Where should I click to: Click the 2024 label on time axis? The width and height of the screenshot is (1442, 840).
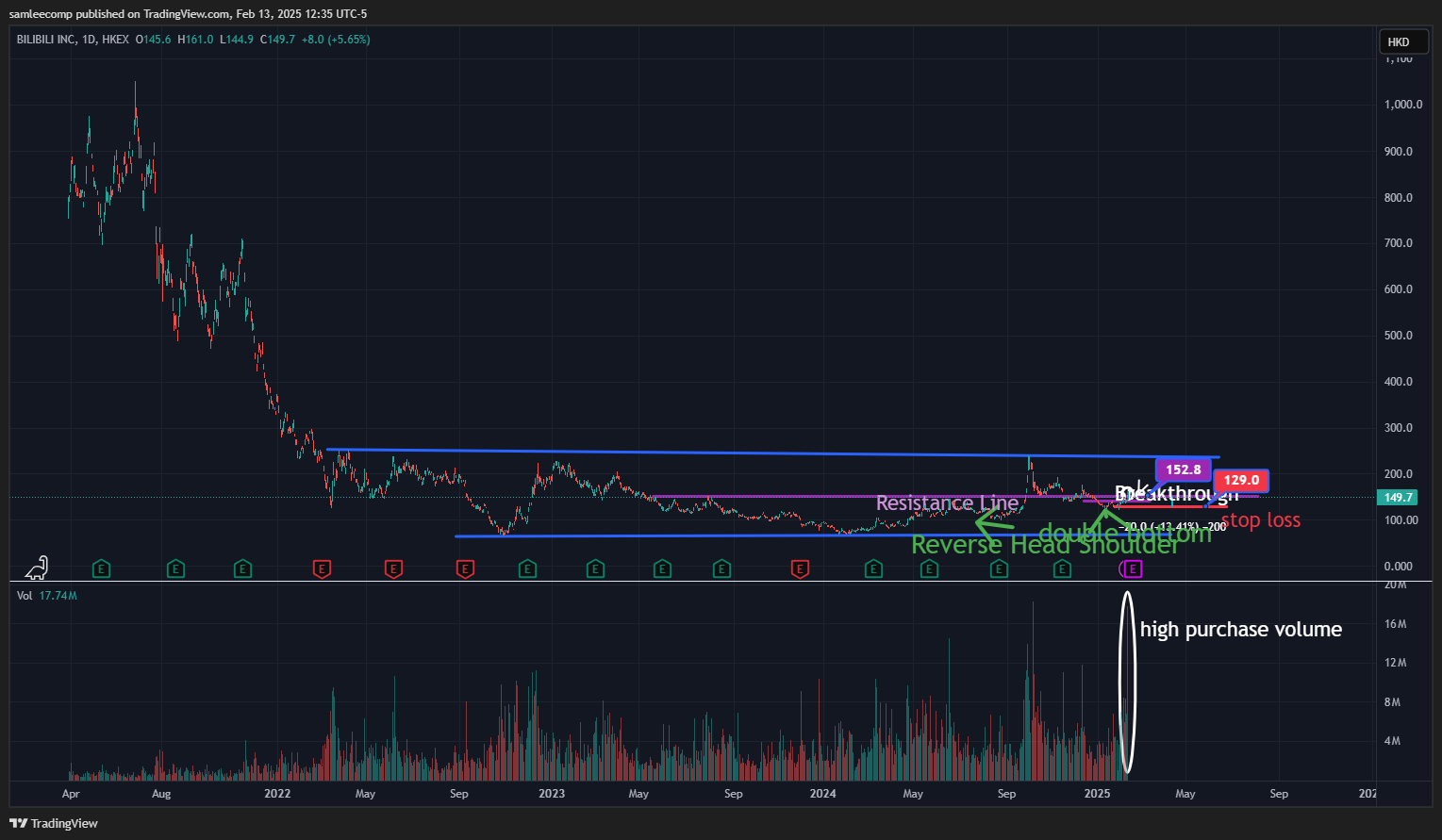(x=823, y=794)
